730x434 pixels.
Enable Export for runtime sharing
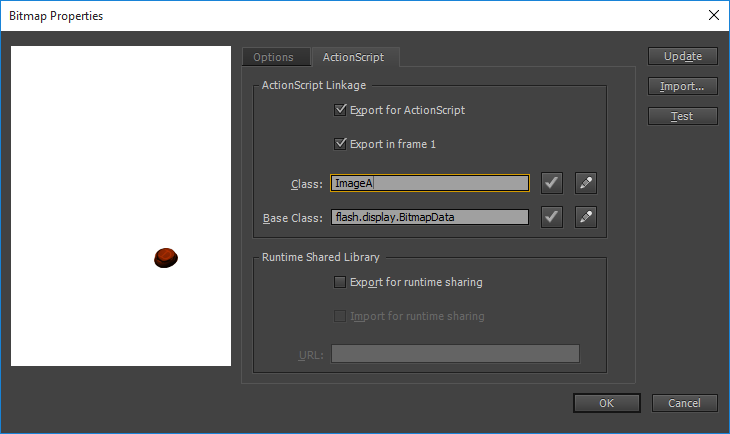(x=340, y=282)
